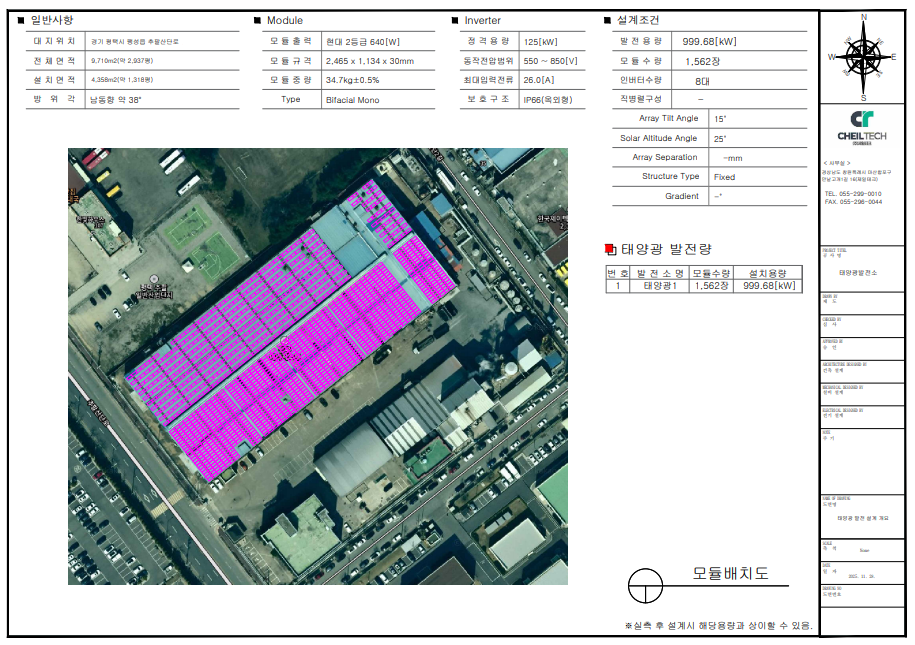Click the red square beside 태양광 발전량
Screen dimensions: 915x645
(611, 249)
